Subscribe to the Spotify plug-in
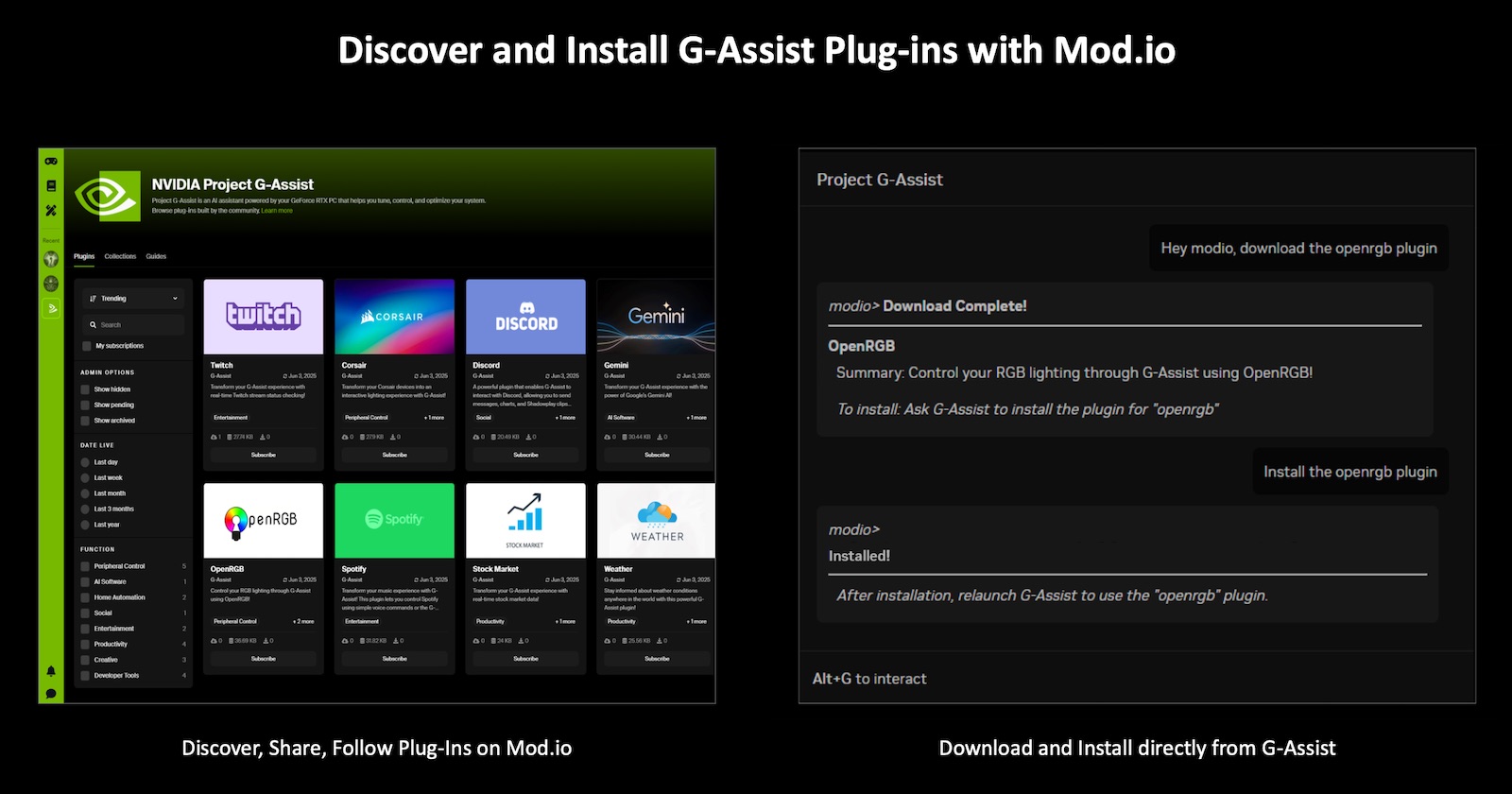This screenshot has height=794, width=1512. click(x=394, y=659)
